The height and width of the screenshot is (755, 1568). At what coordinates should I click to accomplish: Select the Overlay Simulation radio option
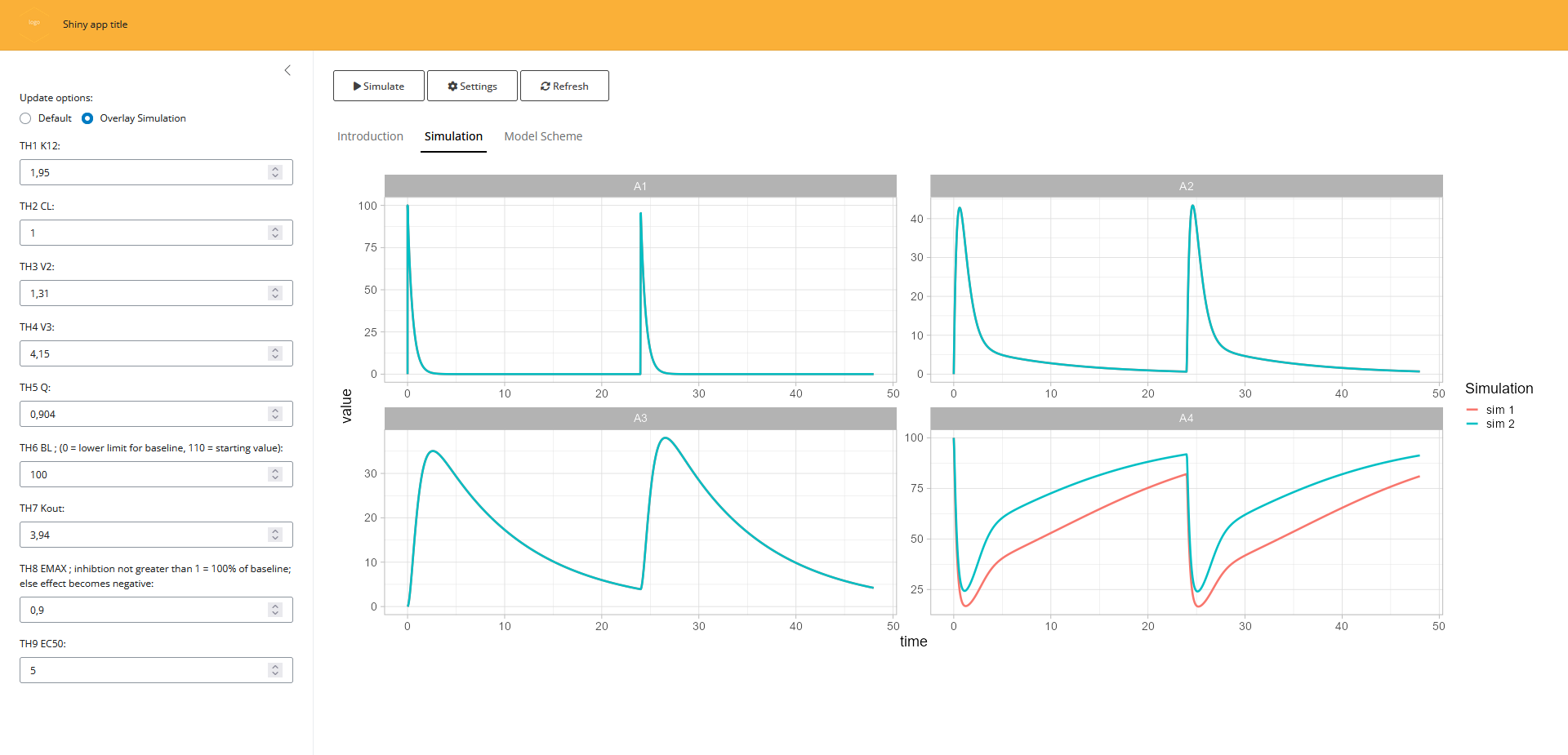[x=87, y=118]
